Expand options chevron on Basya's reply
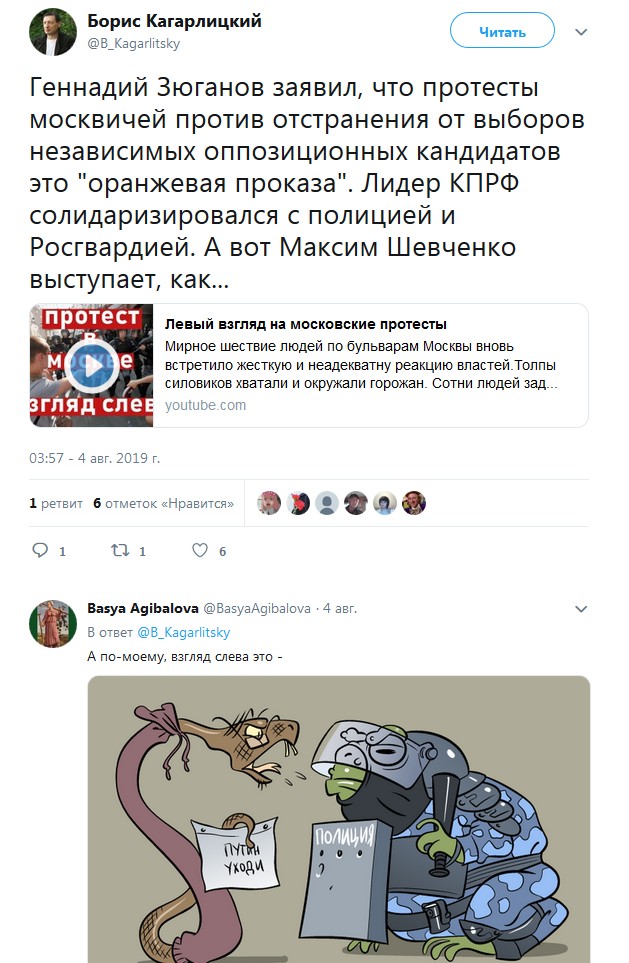This screenshot has width=629, height=963. point(581,609)
